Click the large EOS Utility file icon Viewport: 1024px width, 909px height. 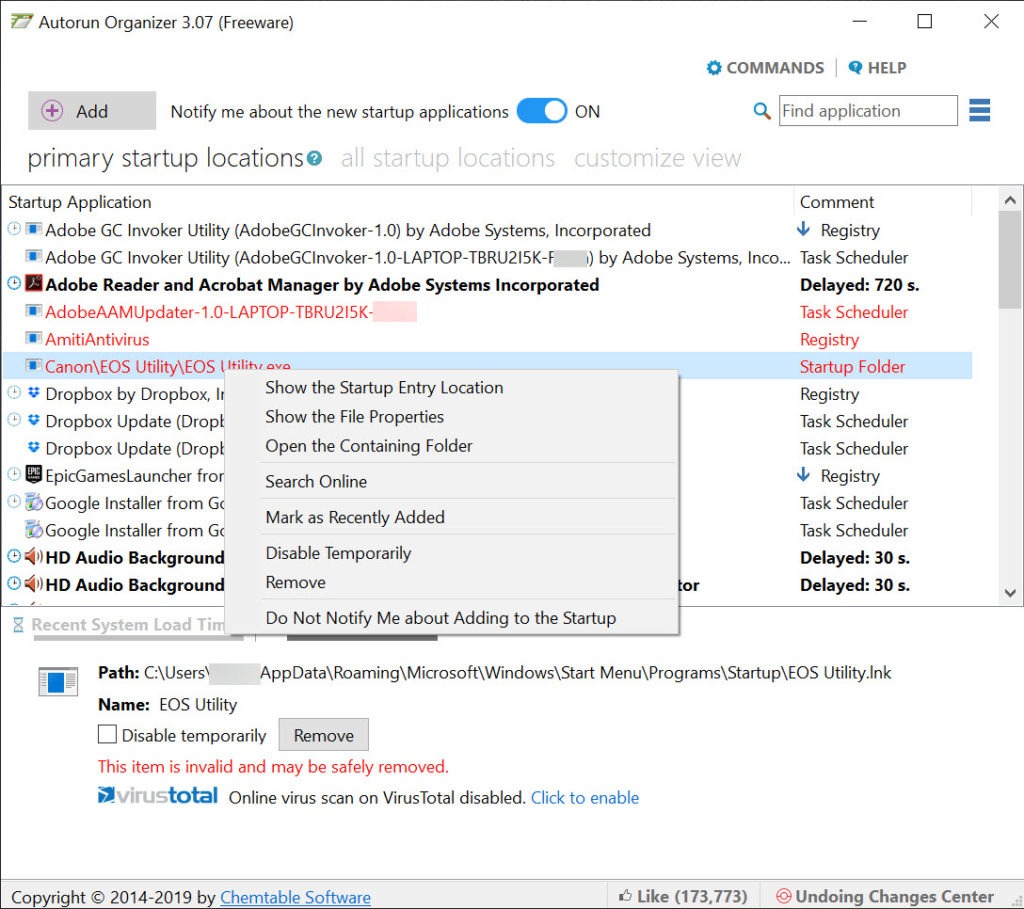58,682
